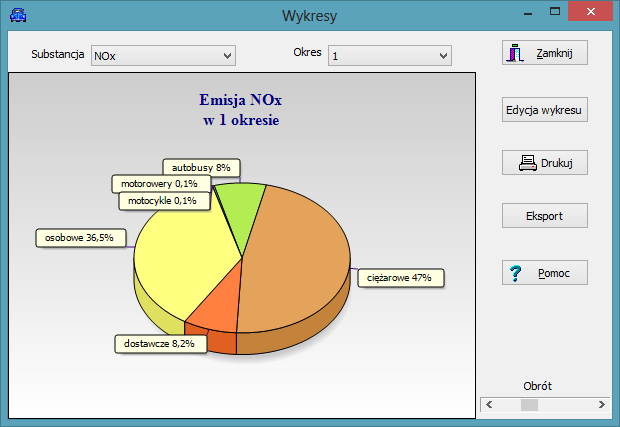
Task: Maximize the Wykresy window
Action: [555, 12]
